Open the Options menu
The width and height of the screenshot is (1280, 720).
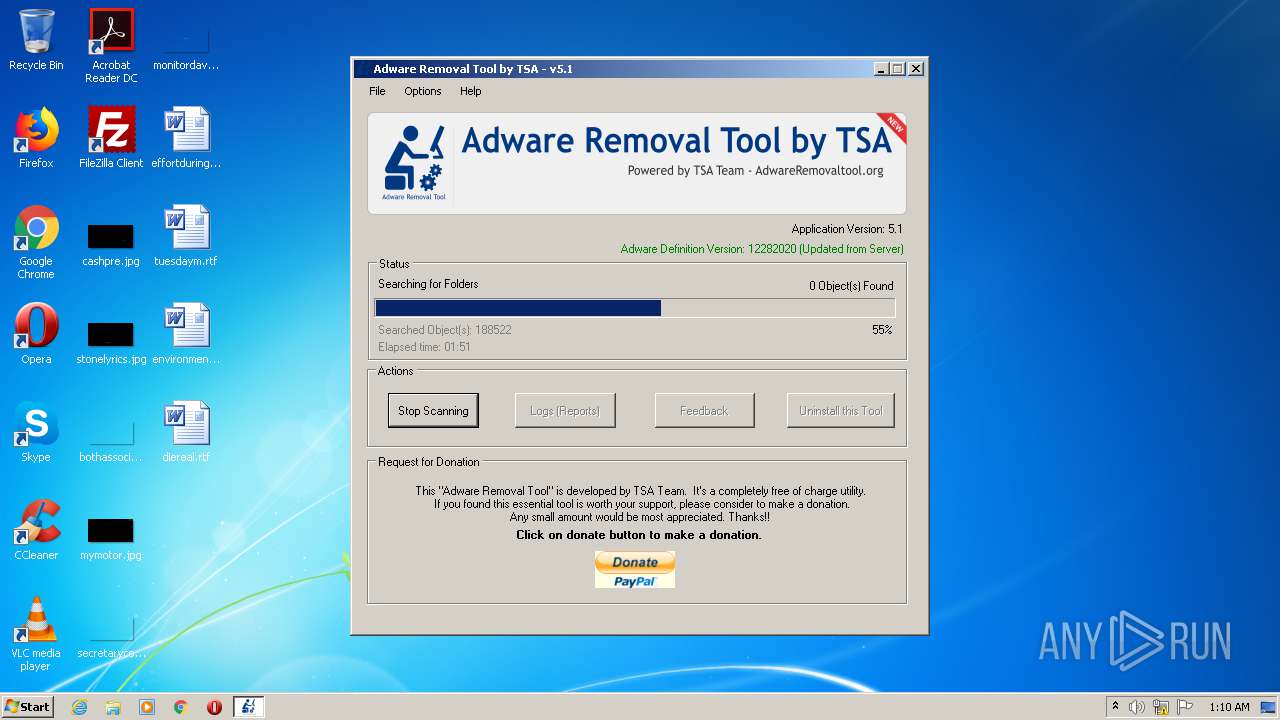(423, 91)
